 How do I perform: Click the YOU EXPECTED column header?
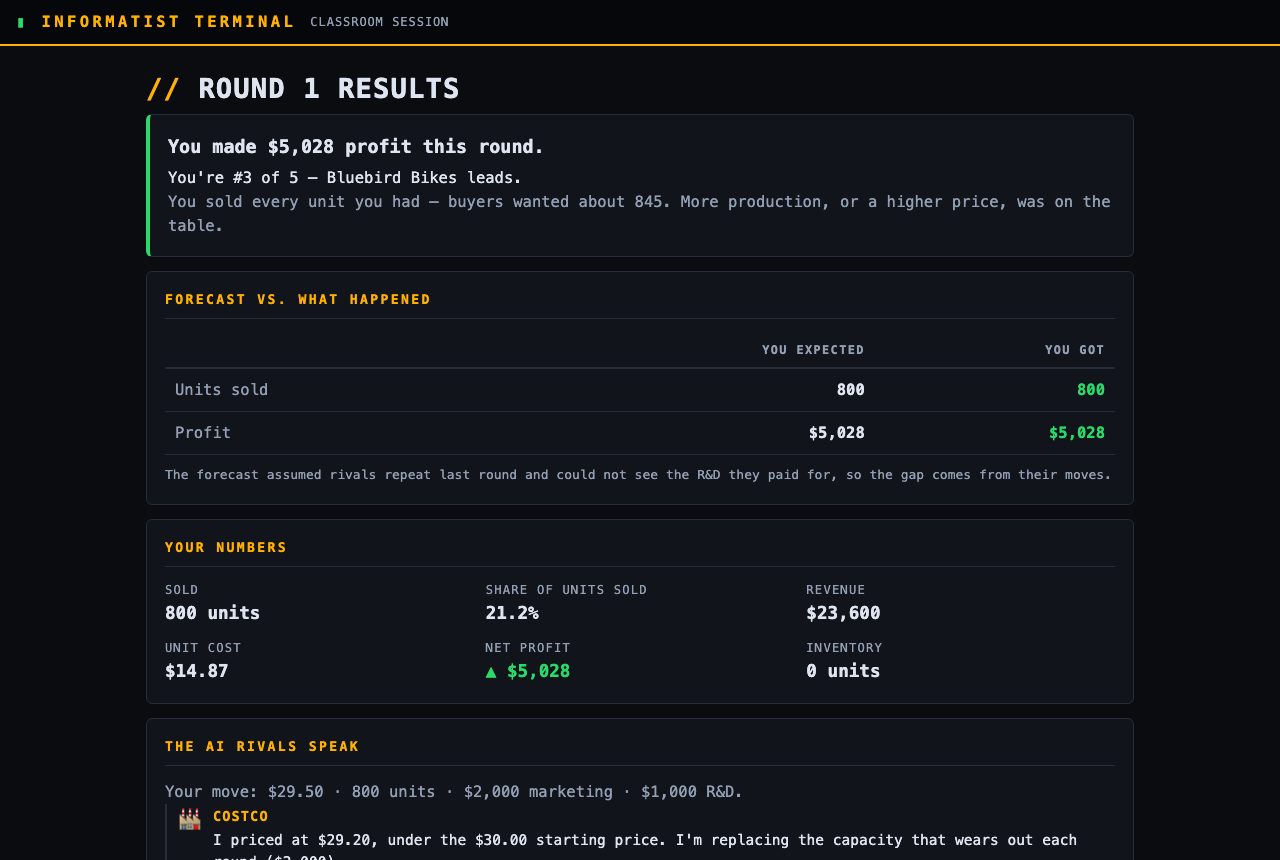pyautogui.click(x=813, y=350)
